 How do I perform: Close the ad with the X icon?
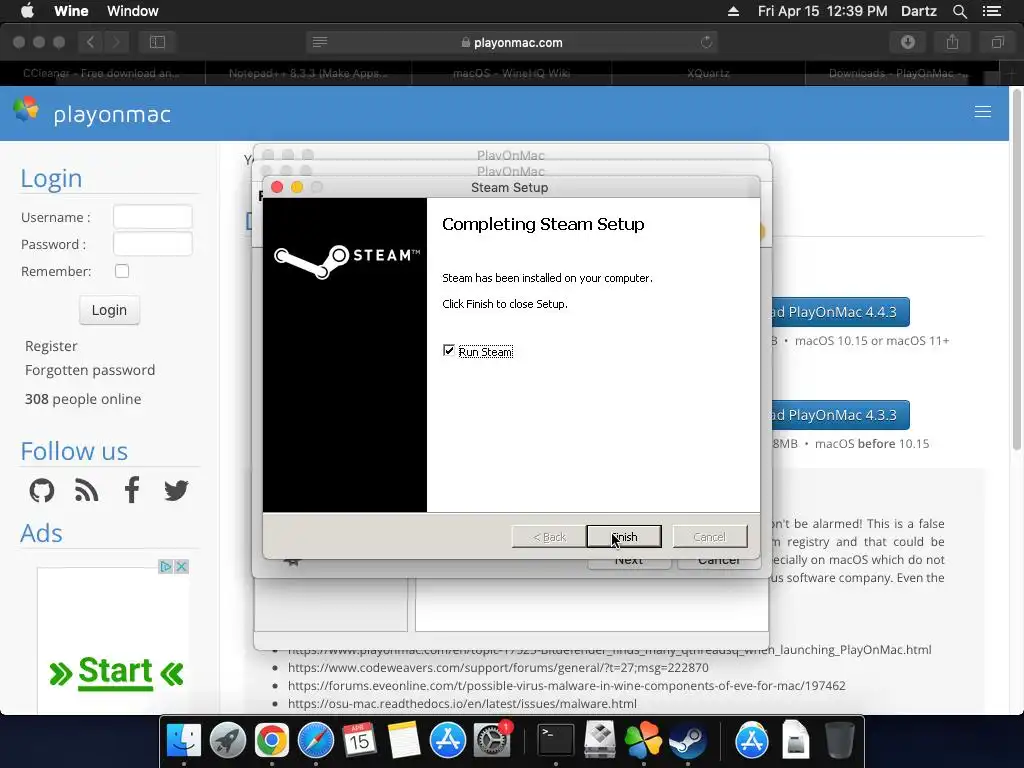click(182, 566)
